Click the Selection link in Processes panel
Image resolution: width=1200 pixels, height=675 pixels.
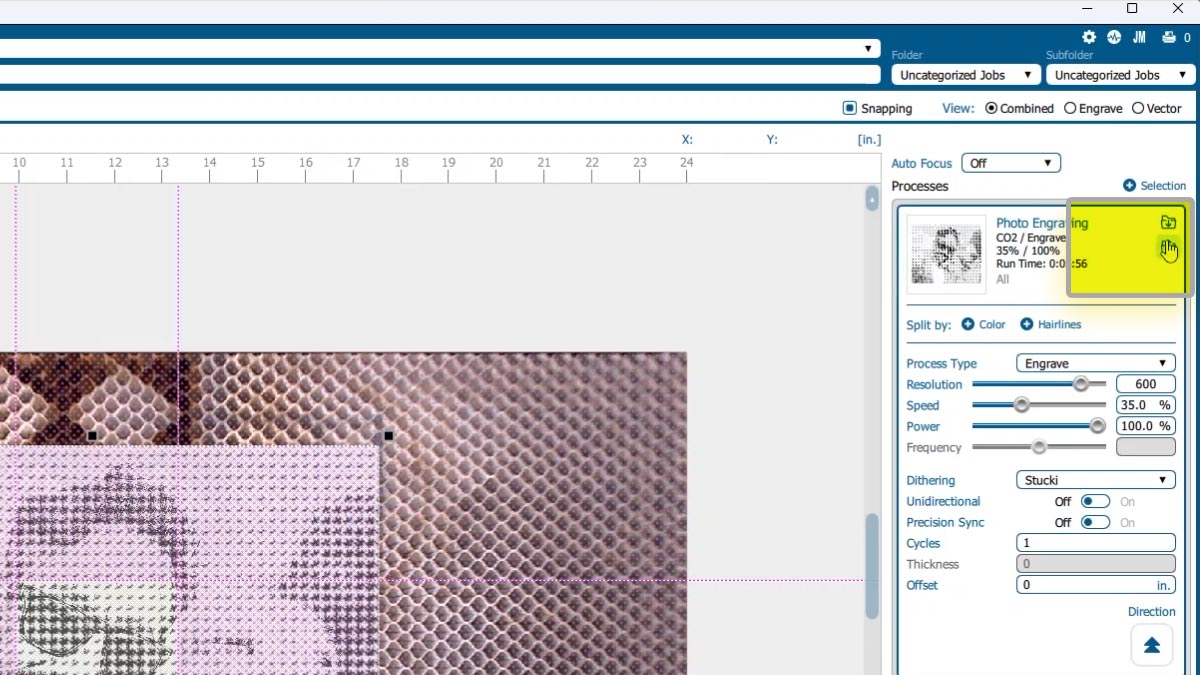(1163, 185)
